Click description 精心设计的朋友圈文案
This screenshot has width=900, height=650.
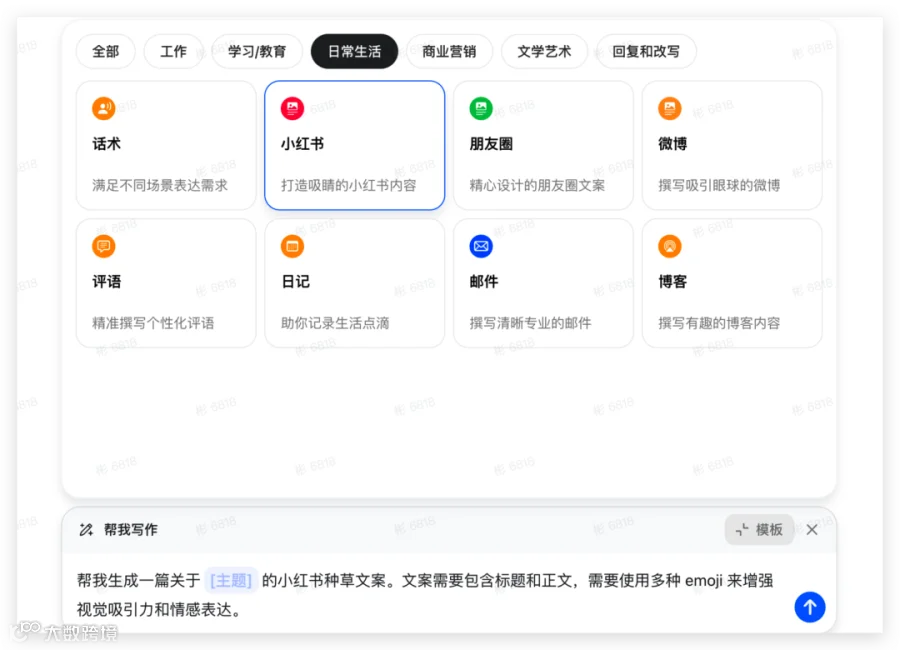pos(537,185)
